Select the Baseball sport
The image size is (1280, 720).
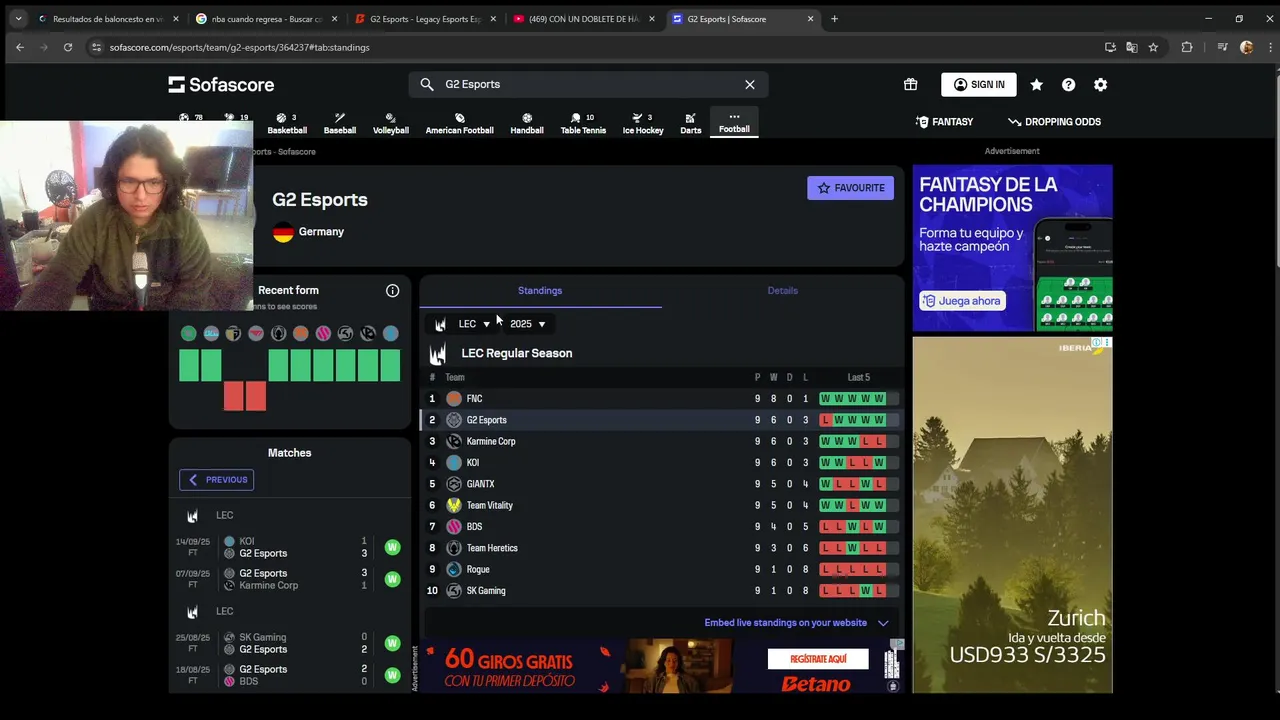(x=340, y=123)
